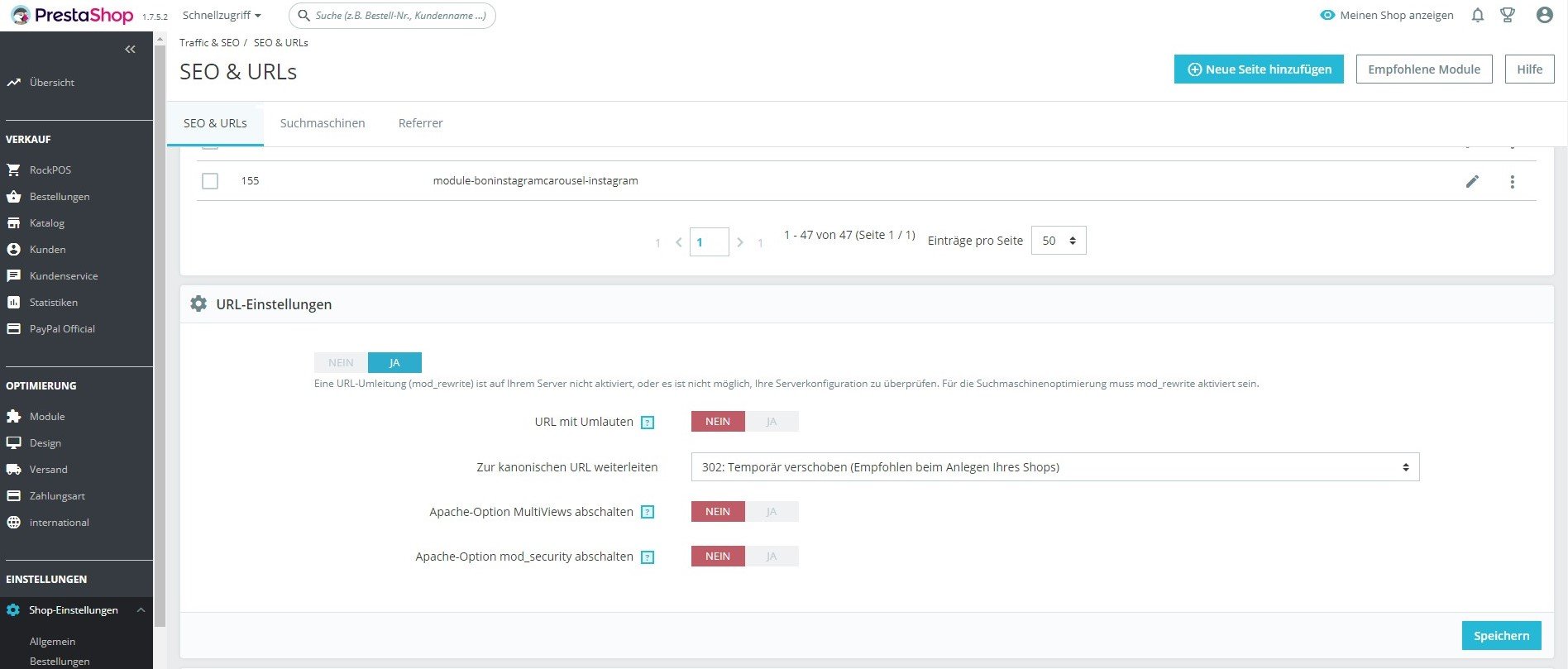Click the Bestellungen basket icon
The image size is (1568, 669).
tap(13, 197)
